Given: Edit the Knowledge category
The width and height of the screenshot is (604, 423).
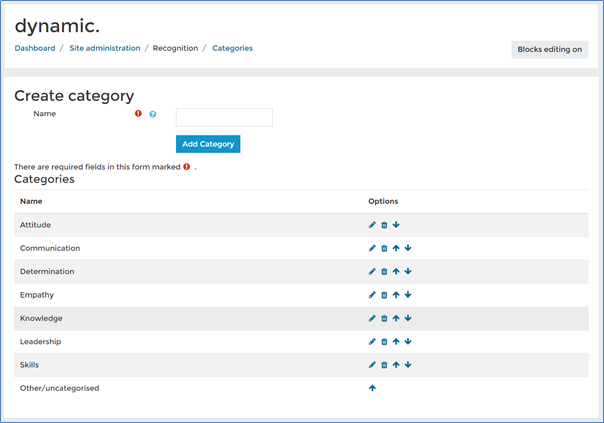Looking at the screenshot, I should [372, 318].
